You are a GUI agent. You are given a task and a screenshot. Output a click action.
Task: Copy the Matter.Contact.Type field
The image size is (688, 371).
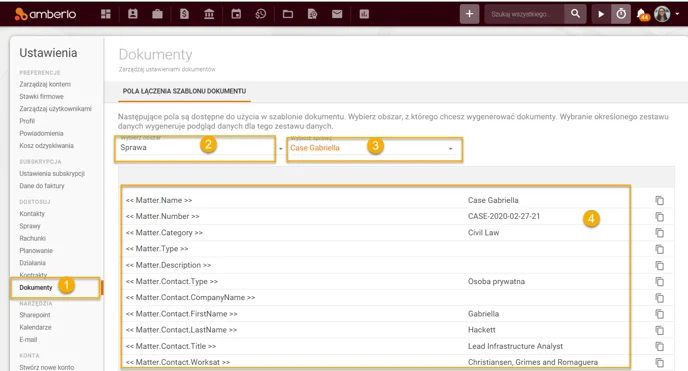pyautogui.click(x=659, y=282)
